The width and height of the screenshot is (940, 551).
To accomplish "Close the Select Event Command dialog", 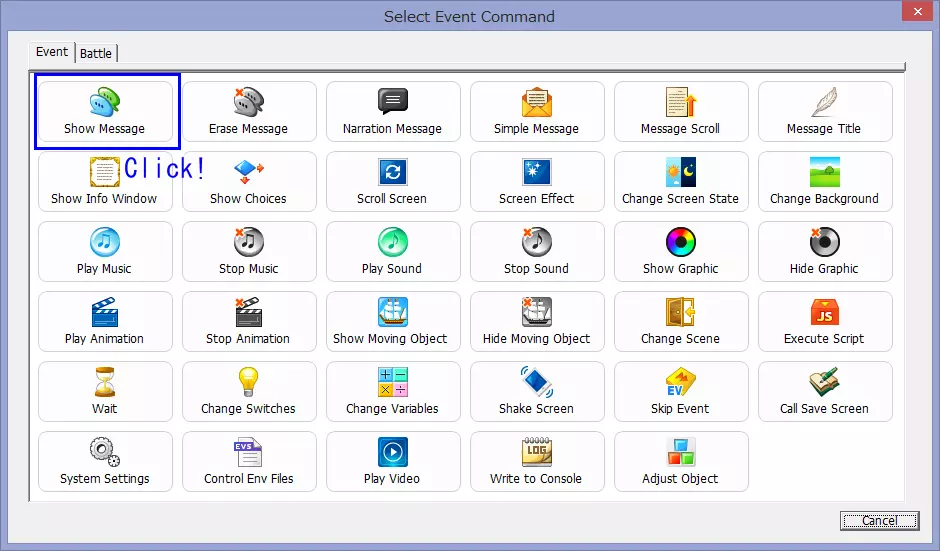I will 913,14.
